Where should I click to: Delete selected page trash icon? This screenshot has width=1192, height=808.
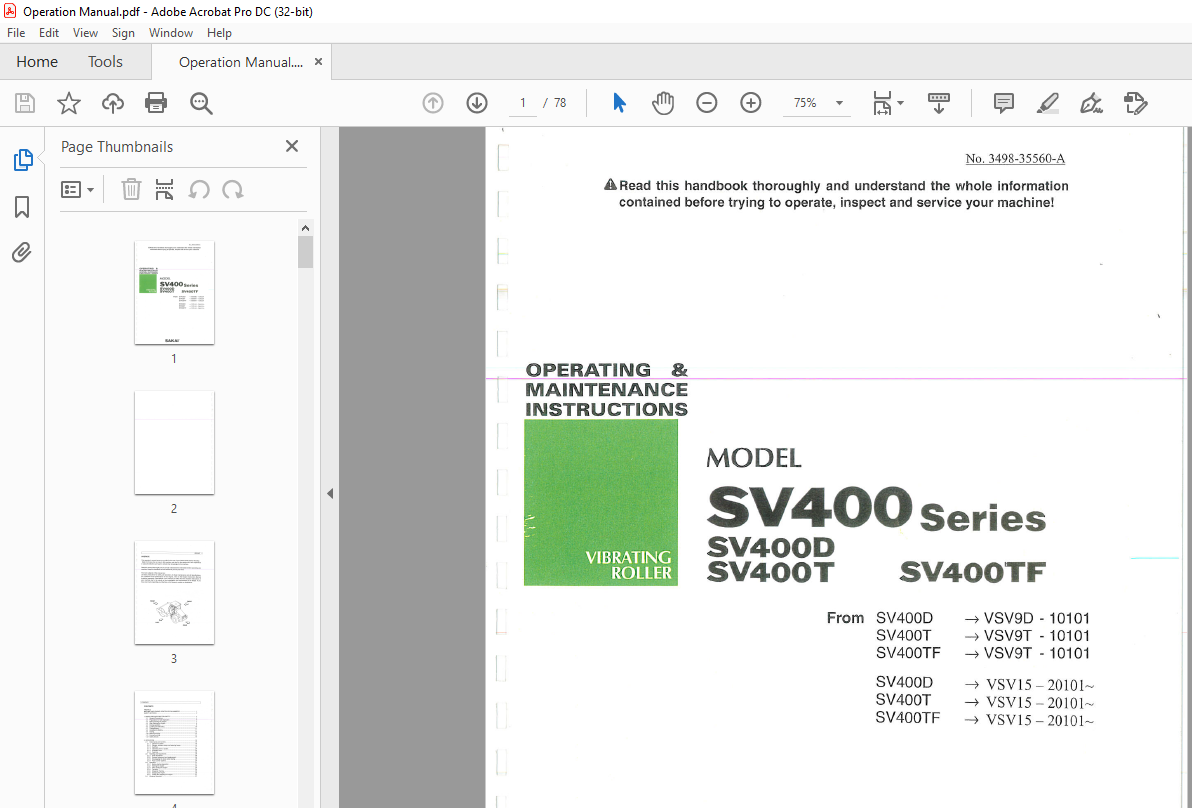click(x=132, y=189)
